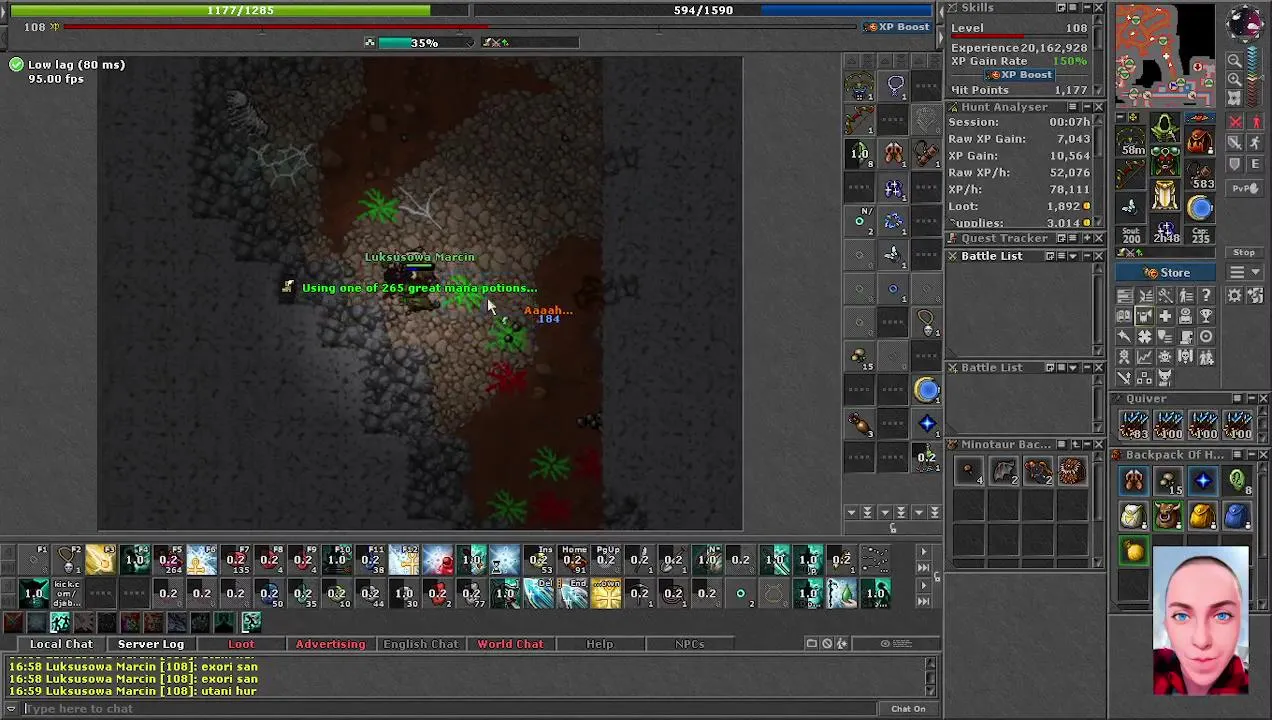Click the green helmet equipment slot
This screenshot has width=1272, height=720.
1165,127
